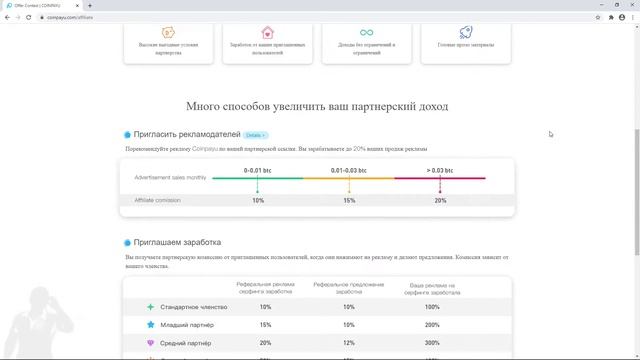Click the 0.01-0.03 btc label
Screen dimensions: 640x360
[x=349, y=171]
